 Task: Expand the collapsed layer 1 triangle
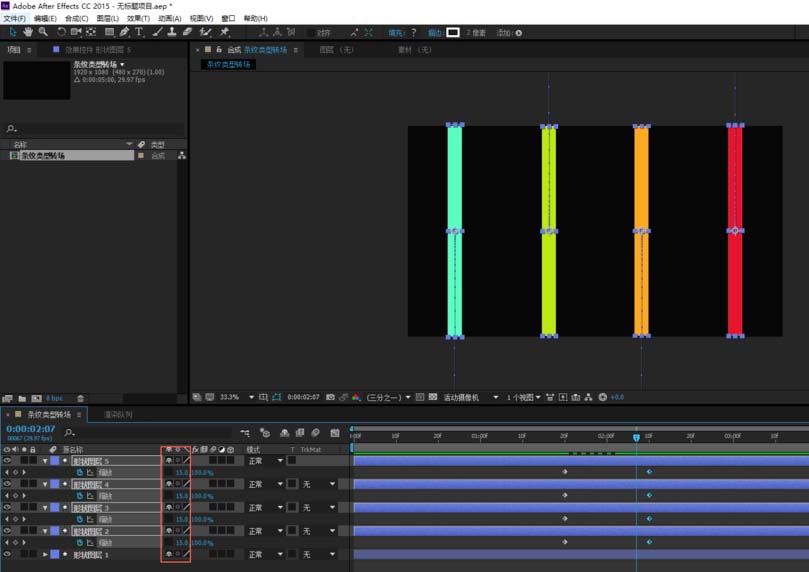pos(45,554)
